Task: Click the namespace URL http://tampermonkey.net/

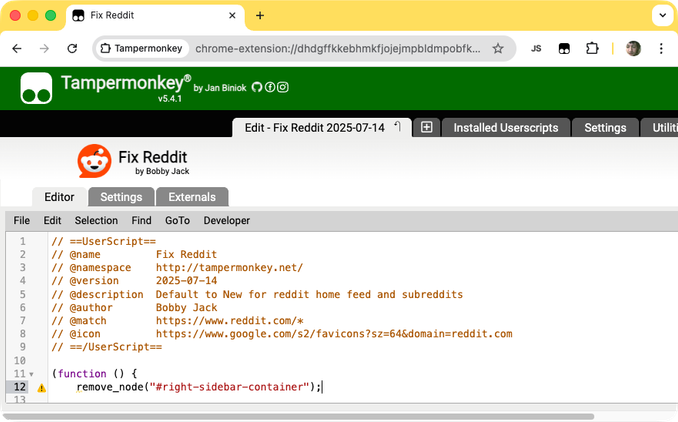Action: (x=230, y=268)
